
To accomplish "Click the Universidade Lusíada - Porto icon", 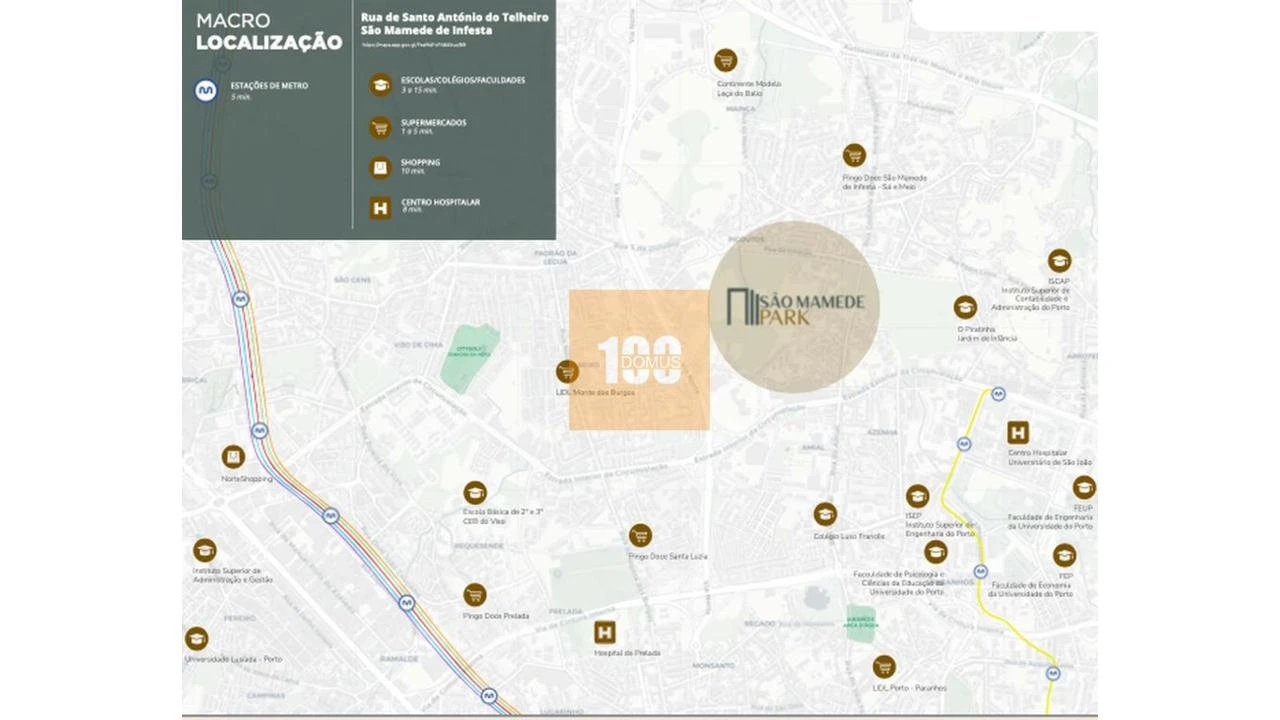I will (x=196, y=639).
